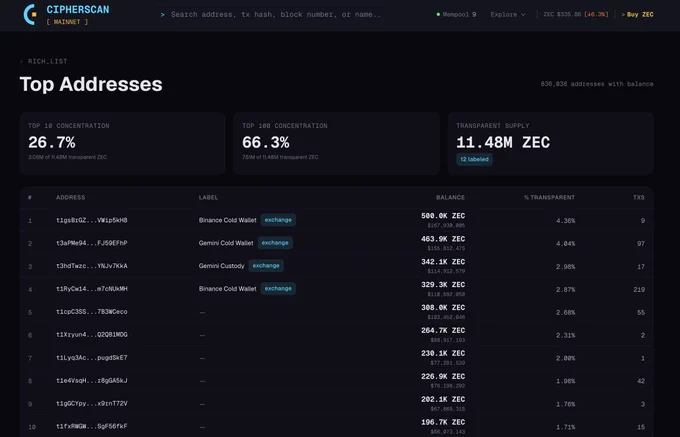
Task: Click the Top 10 Concentration card
Action: point(122,143)
